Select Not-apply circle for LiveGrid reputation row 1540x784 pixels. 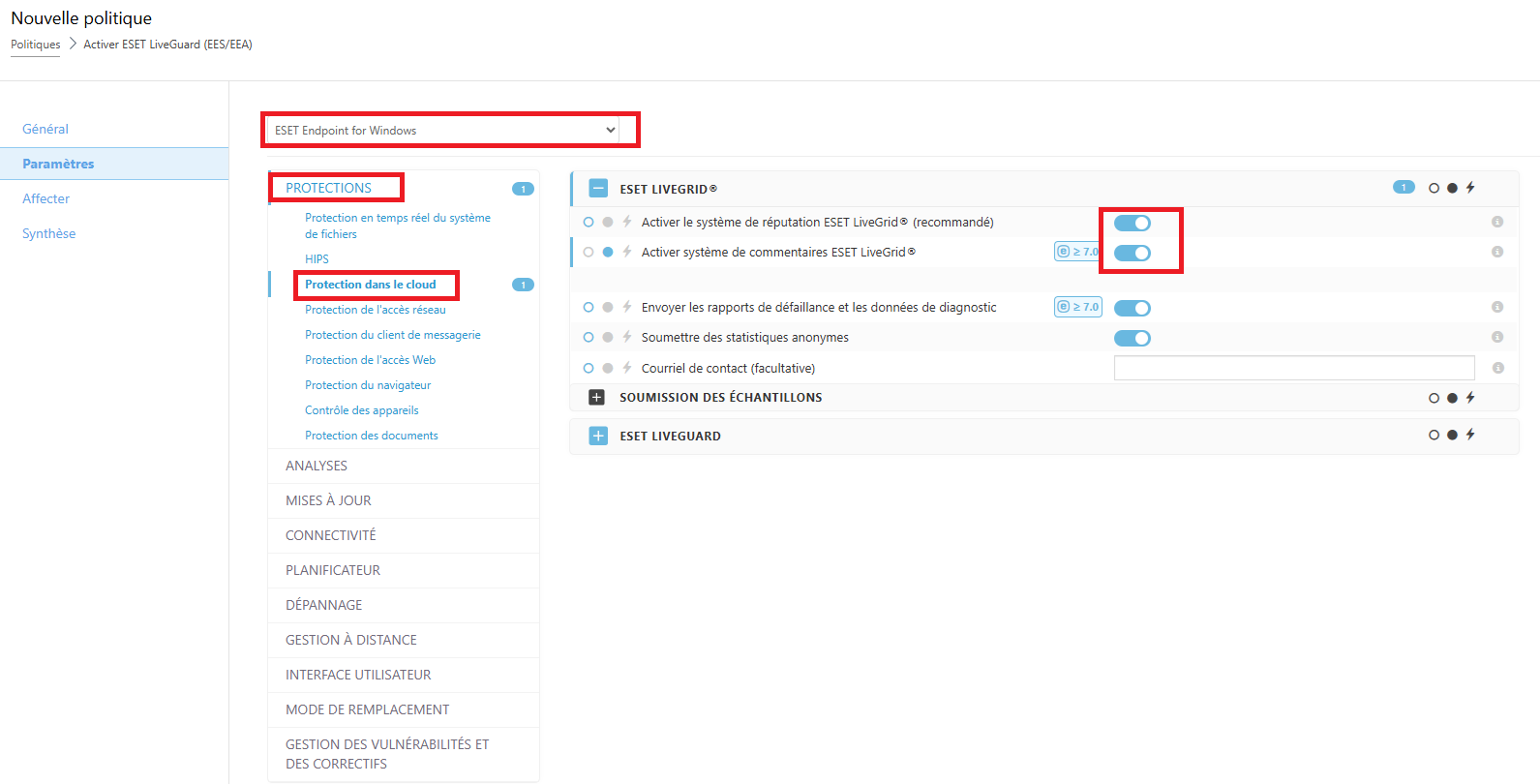(x=589, y=222)
